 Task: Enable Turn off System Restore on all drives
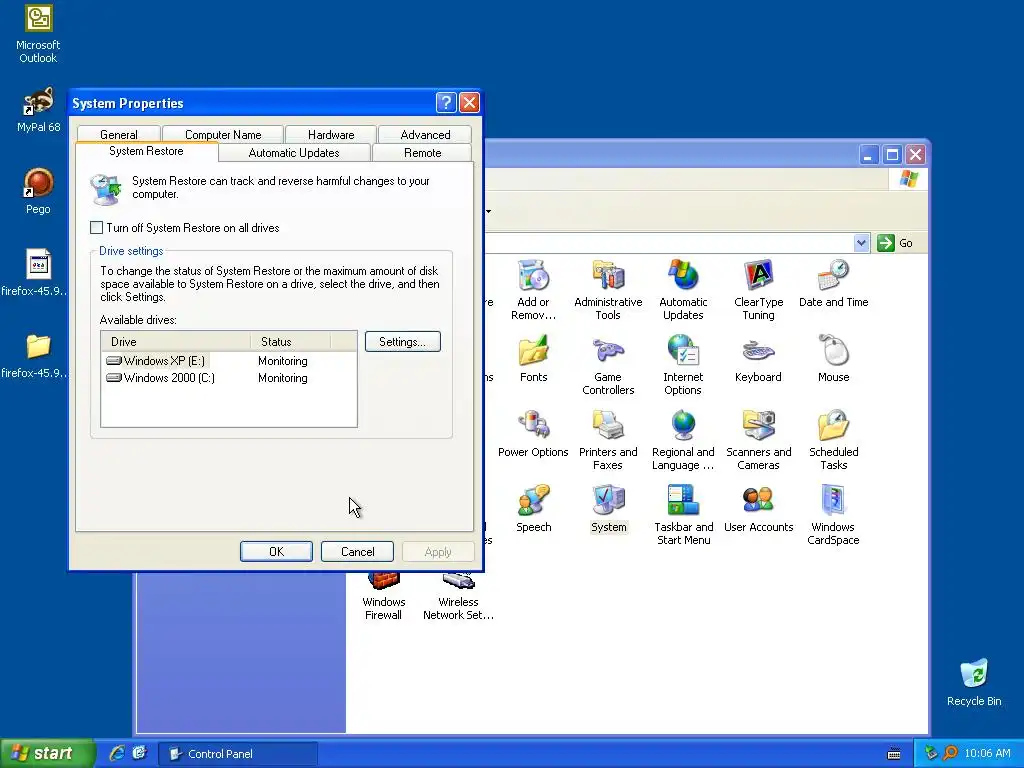(97, 227)
